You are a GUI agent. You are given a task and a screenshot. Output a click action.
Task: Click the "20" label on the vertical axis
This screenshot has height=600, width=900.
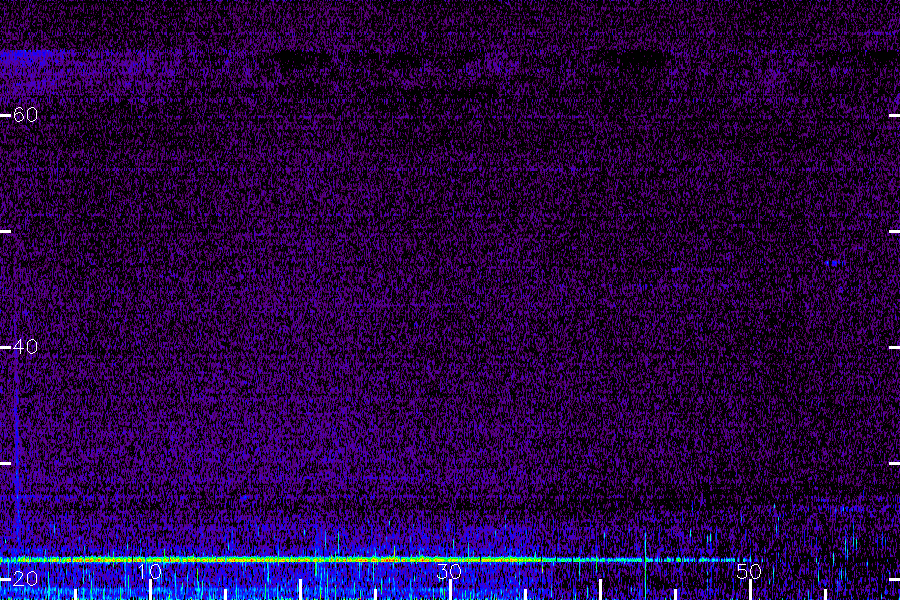pos(25,579)
